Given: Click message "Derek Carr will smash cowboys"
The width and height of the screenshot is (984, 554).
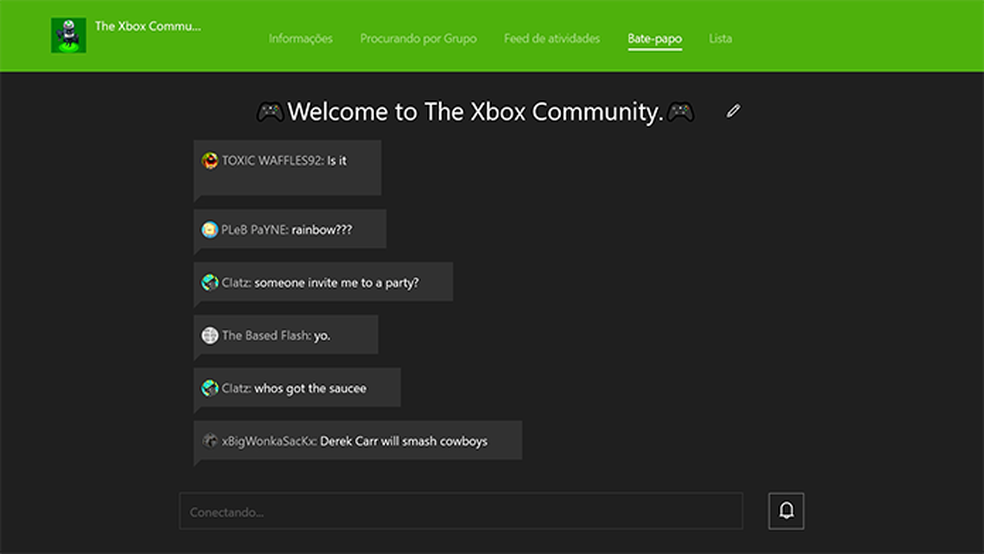Looking at the screenshot, I should point(404,441).
